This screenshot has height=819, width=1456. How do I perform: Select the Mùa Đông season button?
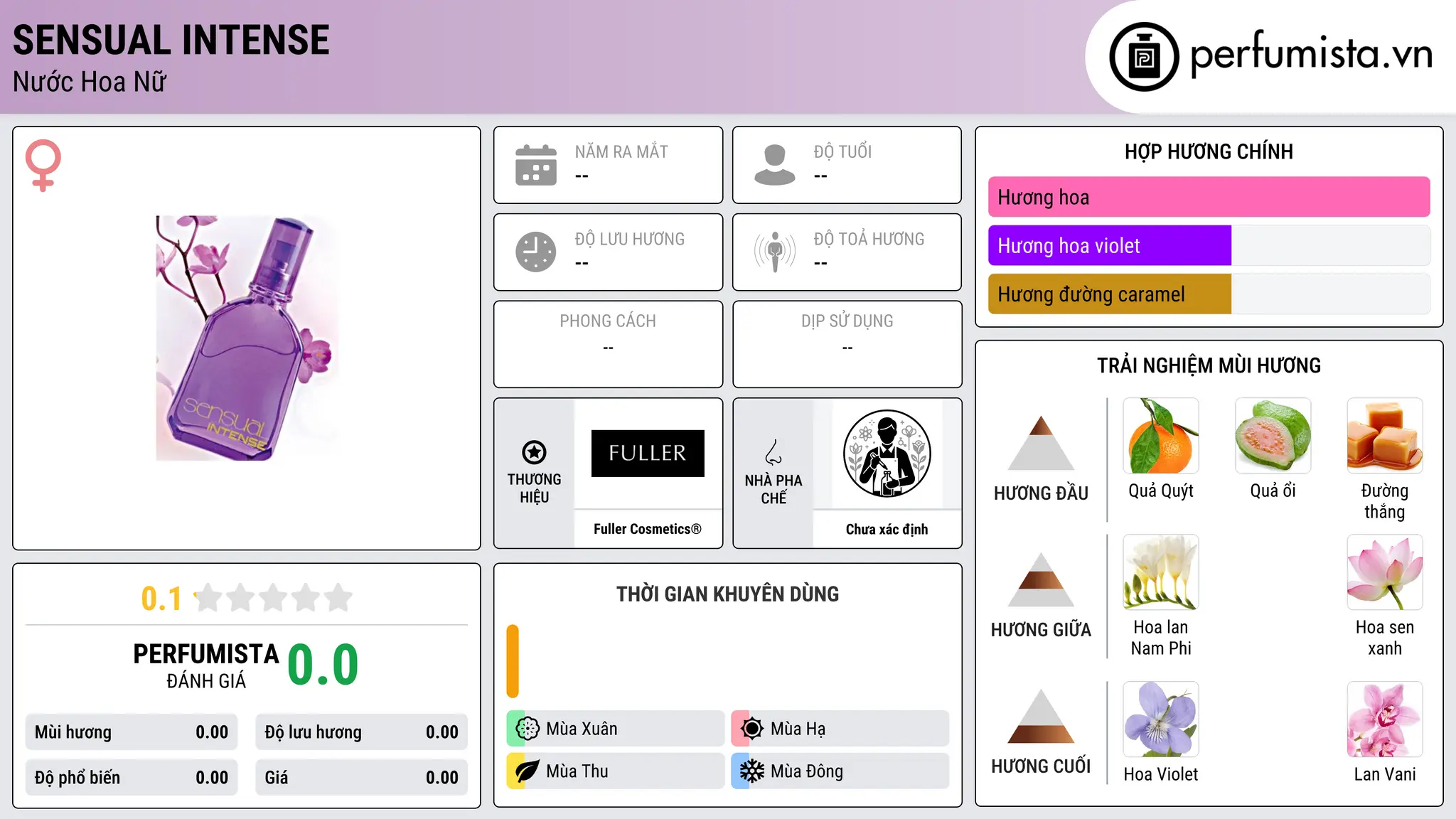click(x=840, y=771)
